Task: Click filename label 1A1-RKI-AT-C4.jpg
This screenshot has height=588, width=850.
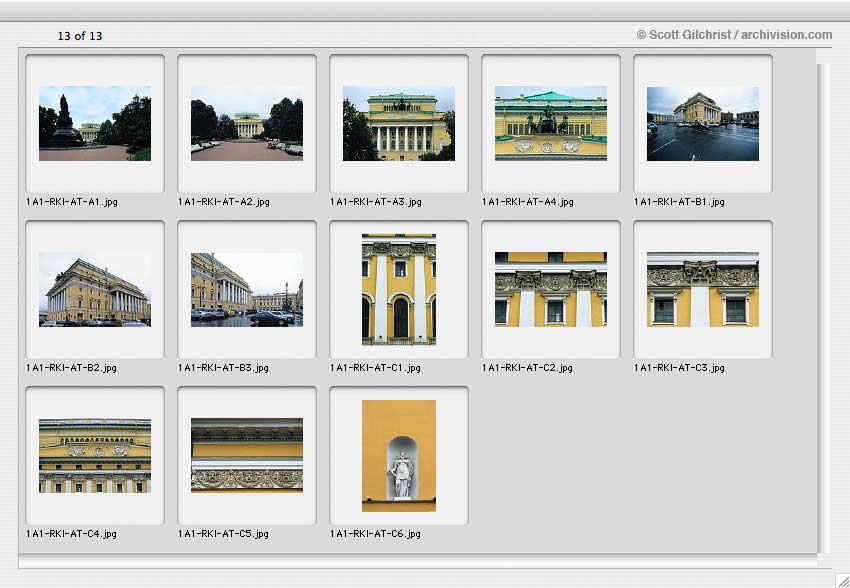Action: tap(71, 533)
